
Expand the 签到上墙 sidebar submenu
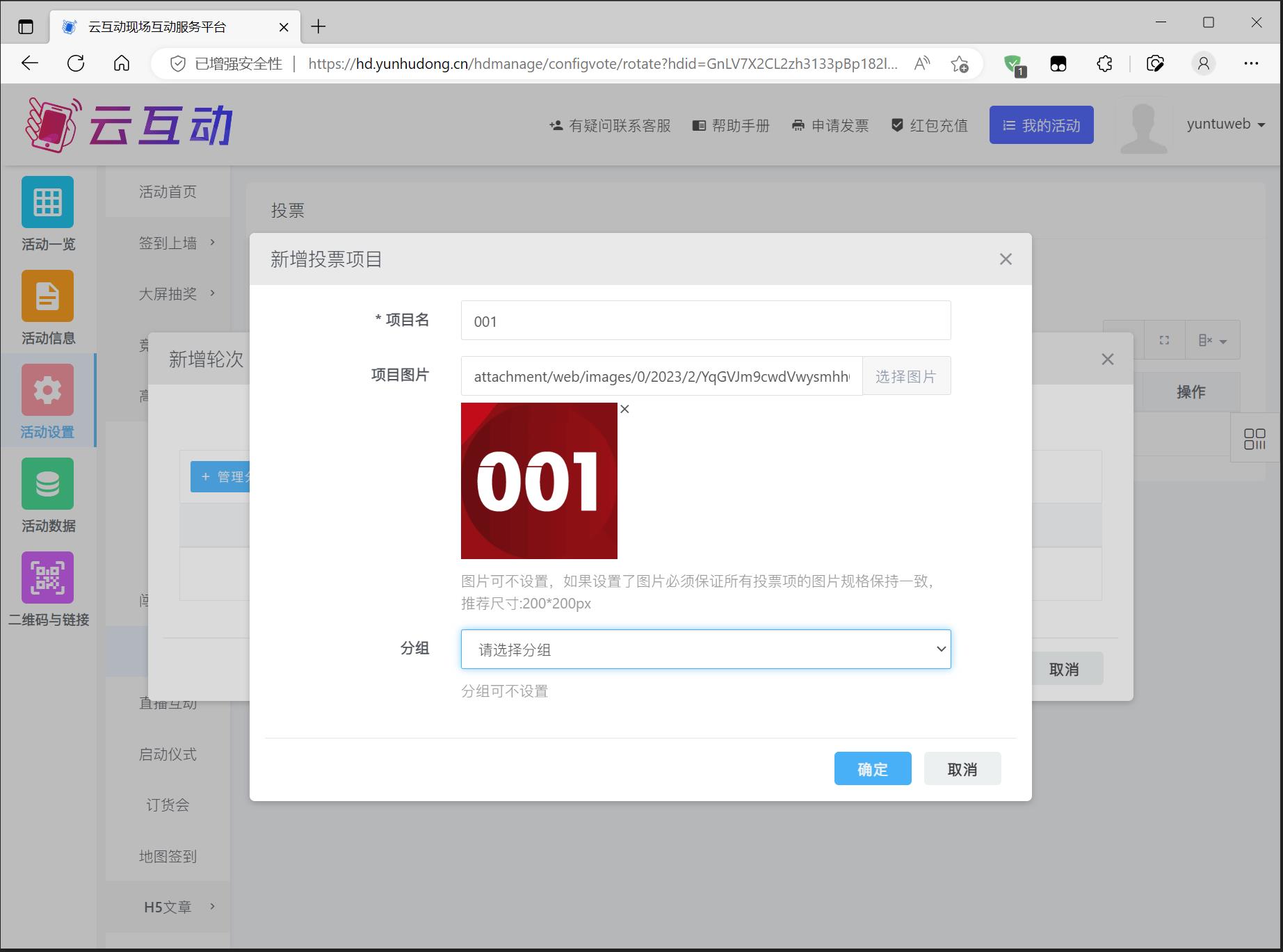[177, 243]
